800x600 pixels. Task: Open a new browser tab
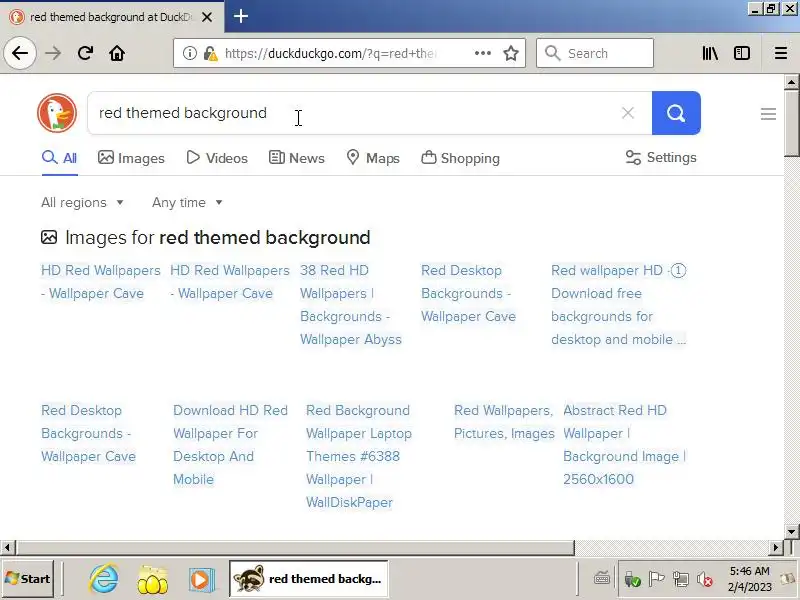[241, 16]
